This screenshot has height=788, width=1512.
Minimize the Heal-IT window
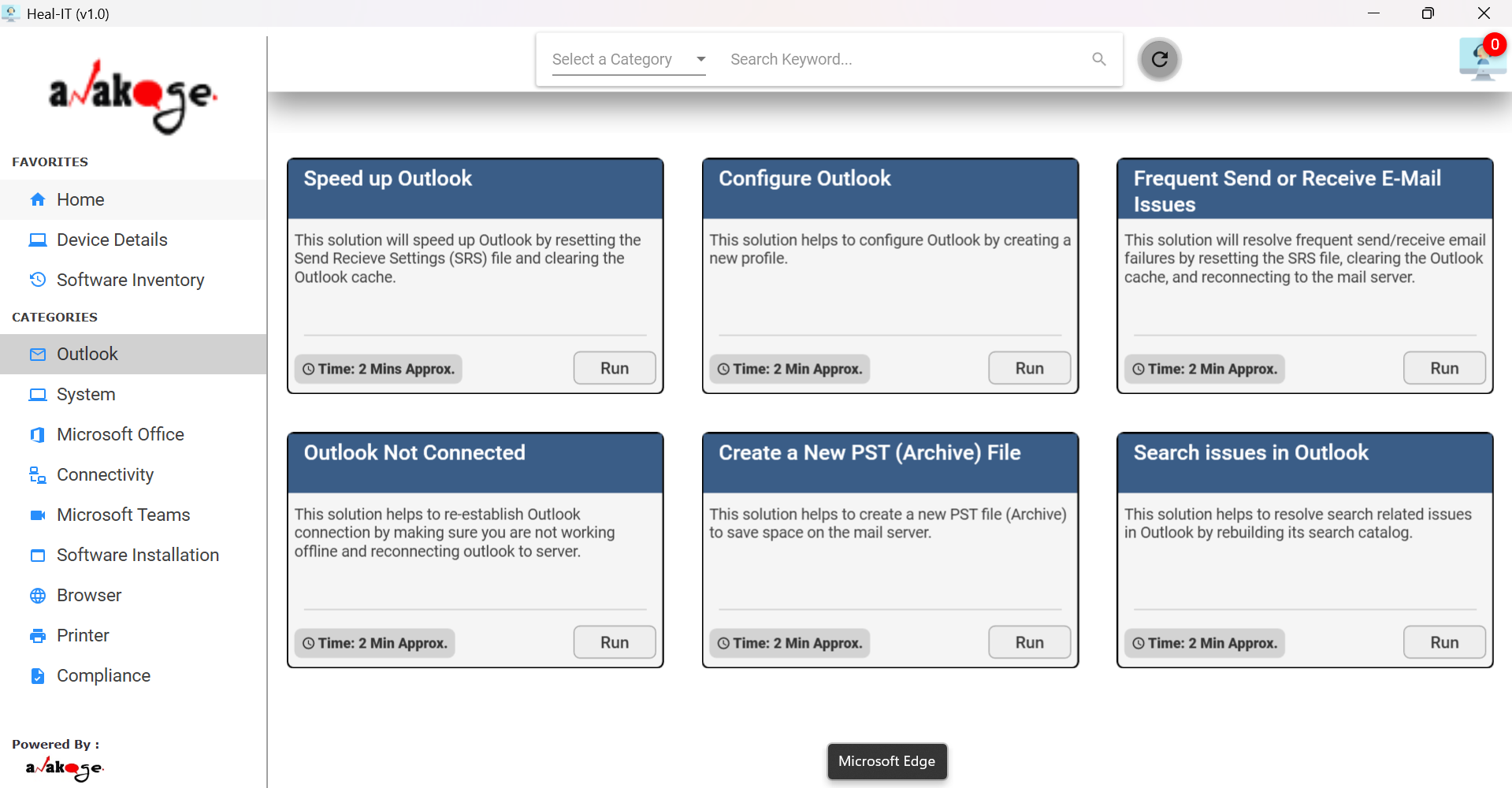pyautogui.click(x=1373, y=13)
